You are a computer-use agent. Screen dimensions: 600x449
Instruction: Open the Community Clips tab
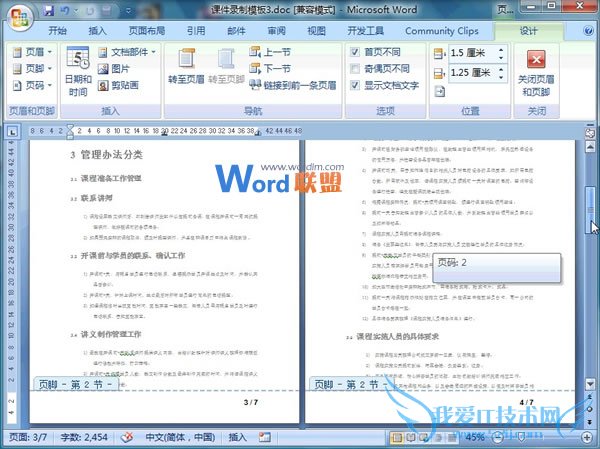tap(442, 31)
